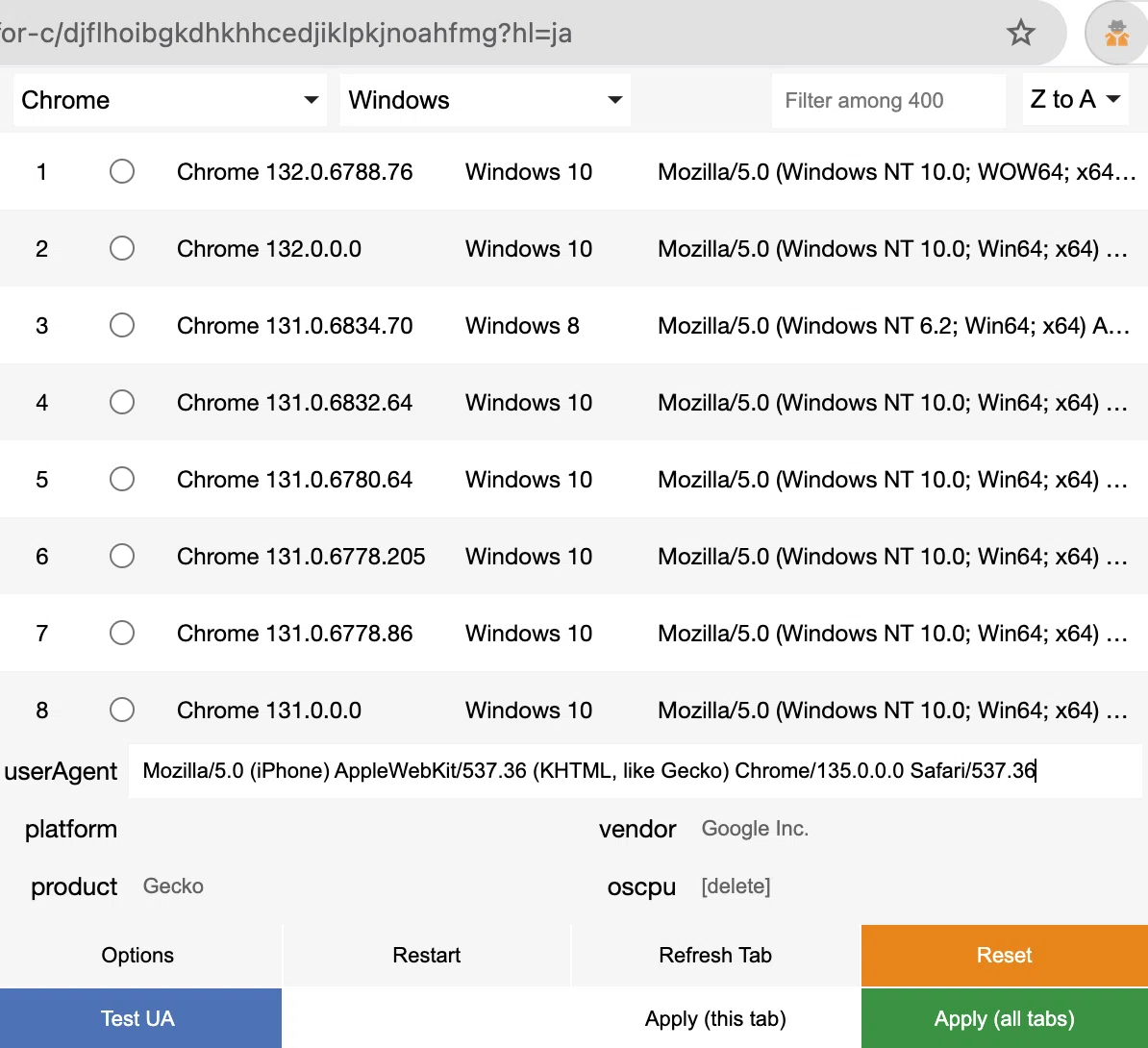
Task: Edit the vendor field Google Inc.
Action: [x=915, y=828]
